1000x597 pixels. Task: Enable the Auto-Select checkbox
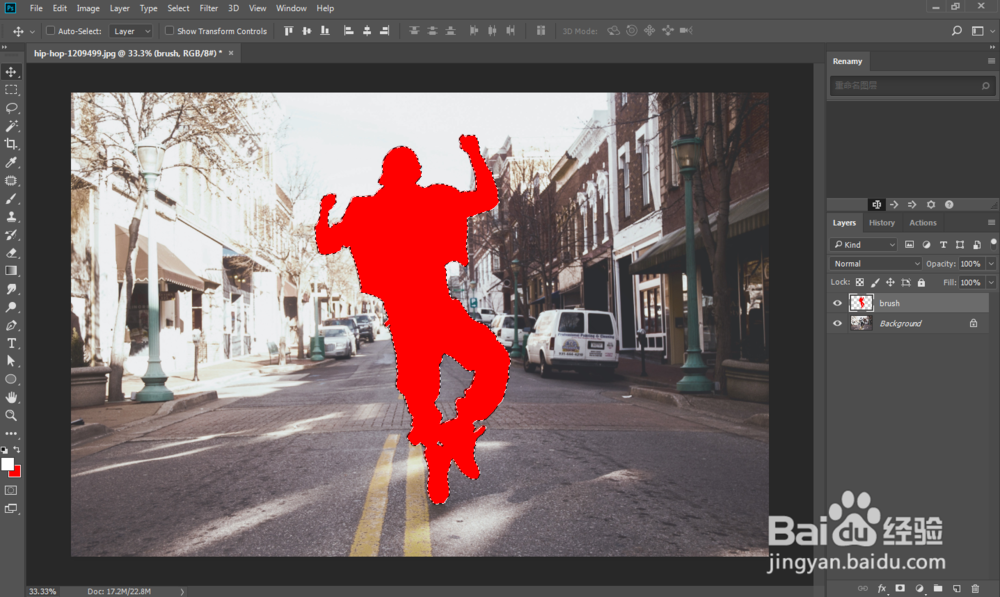tap(50, 31)
